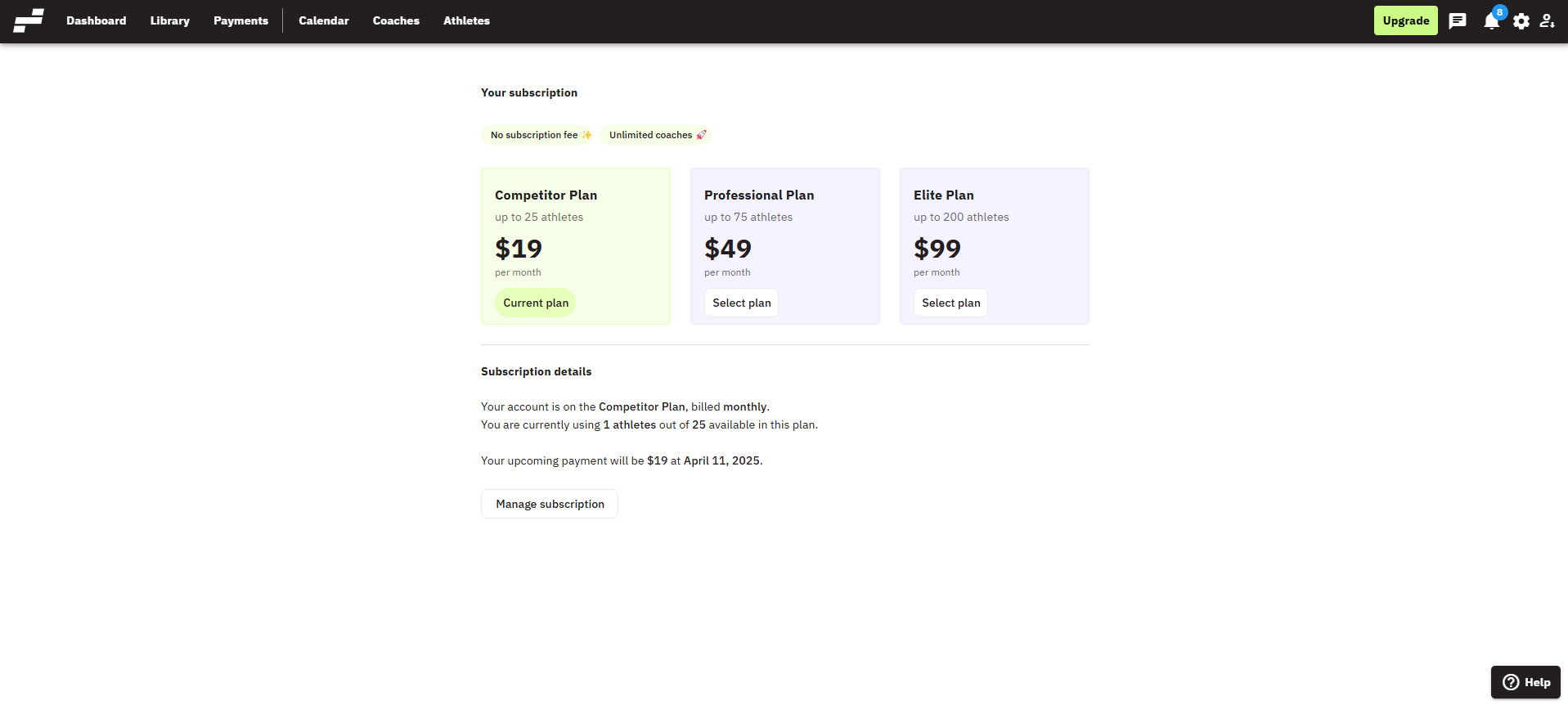Click the '1 athletes' usage text
Screen dimensions: 1568x705
click(x=630, y=424)
